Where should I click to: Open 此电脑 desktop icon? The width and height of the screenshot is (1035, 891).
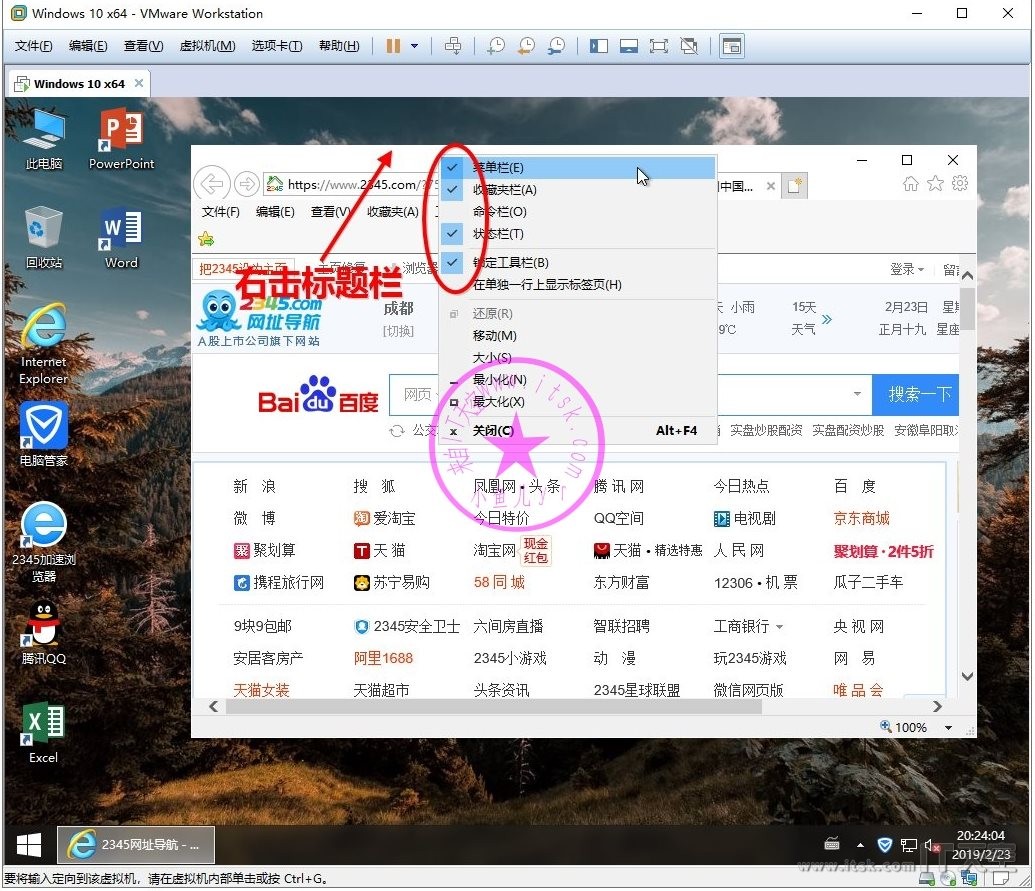coord(44,140)
